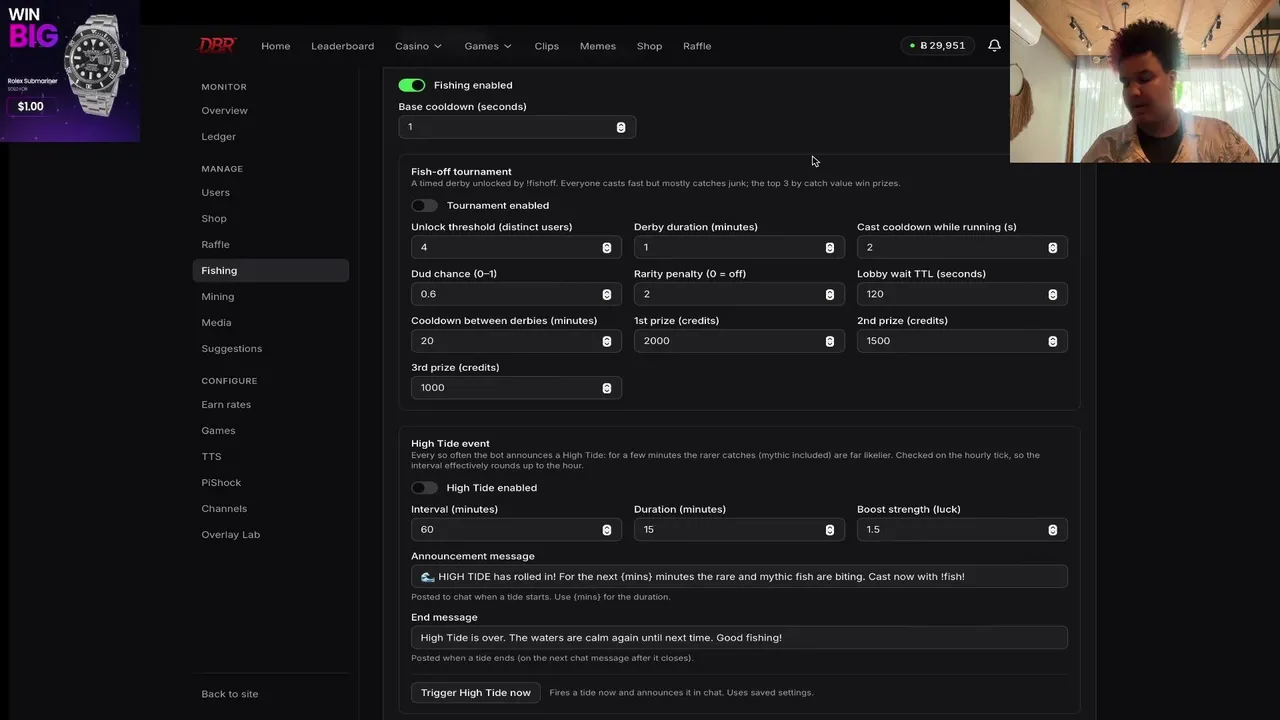
Task: Click the Cooldown between derbies stepper
Action: coord(606,341)
